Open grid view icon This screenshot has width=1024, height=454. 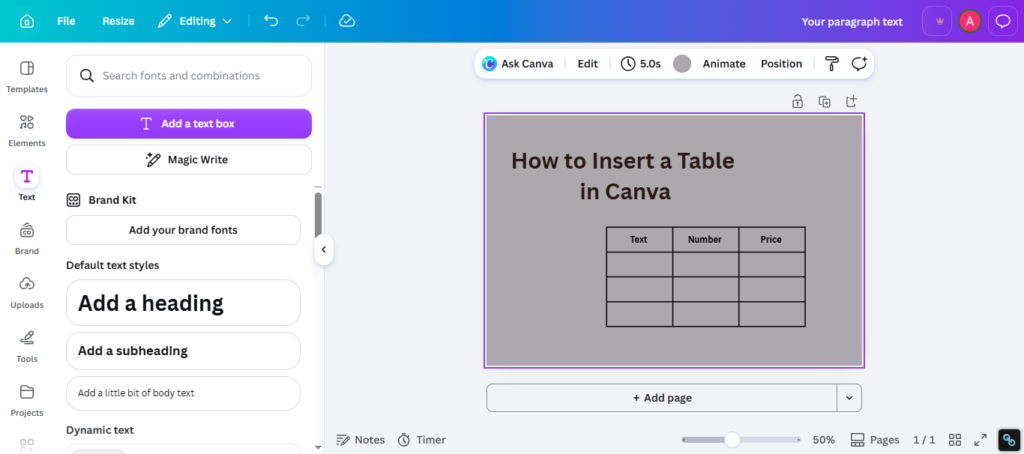pos(955,440)
